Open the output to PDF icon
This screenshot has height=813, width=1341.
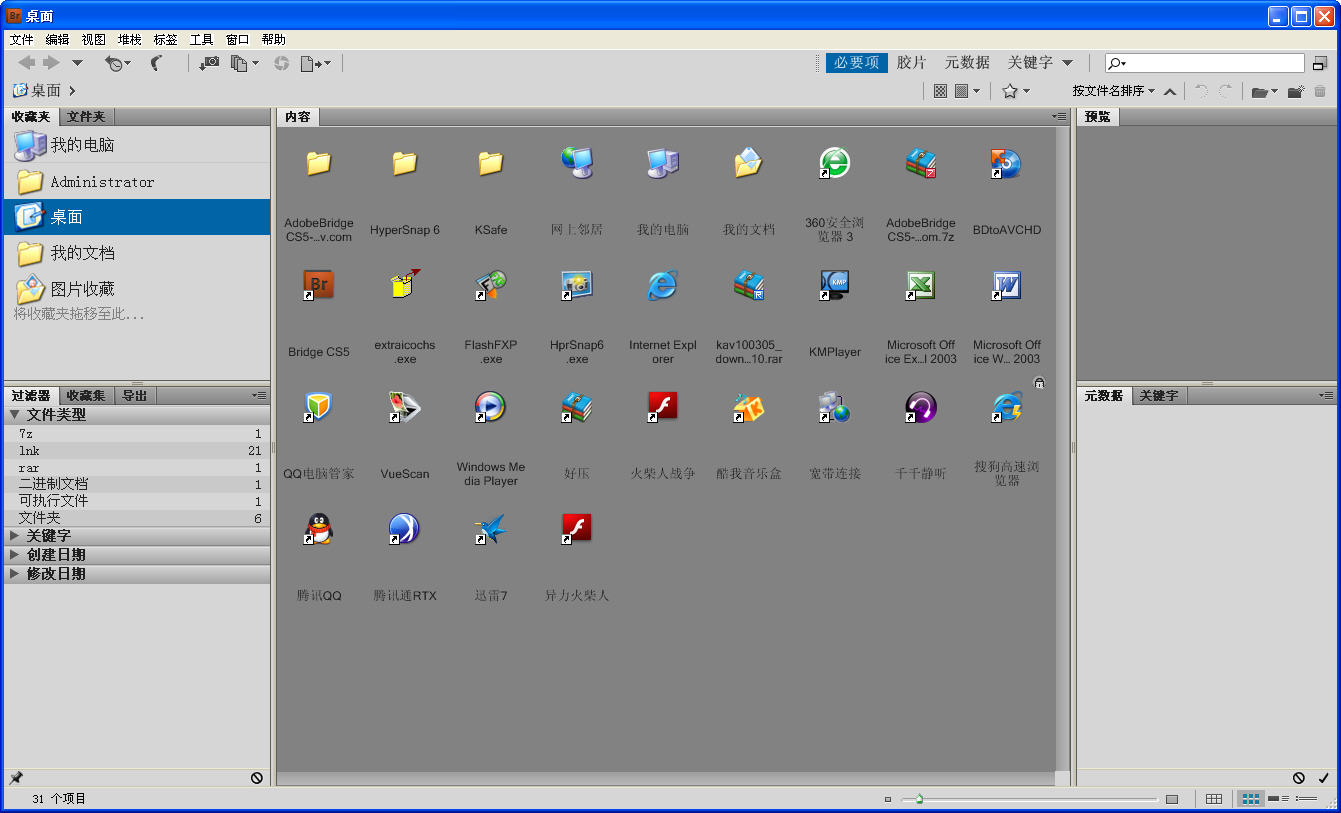pyautogui.click(x=310, y=63)
